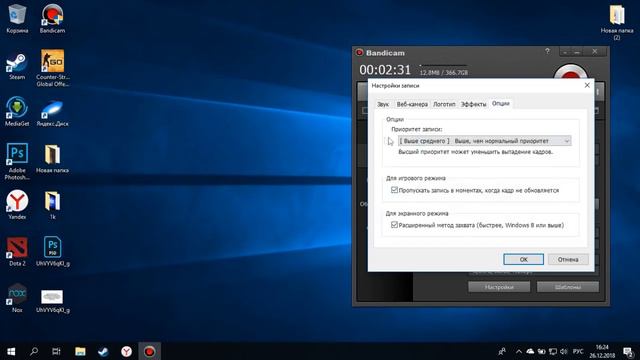Select the Новая папка (2) folder icon
The image size is (640, 360).
[617, 22]
